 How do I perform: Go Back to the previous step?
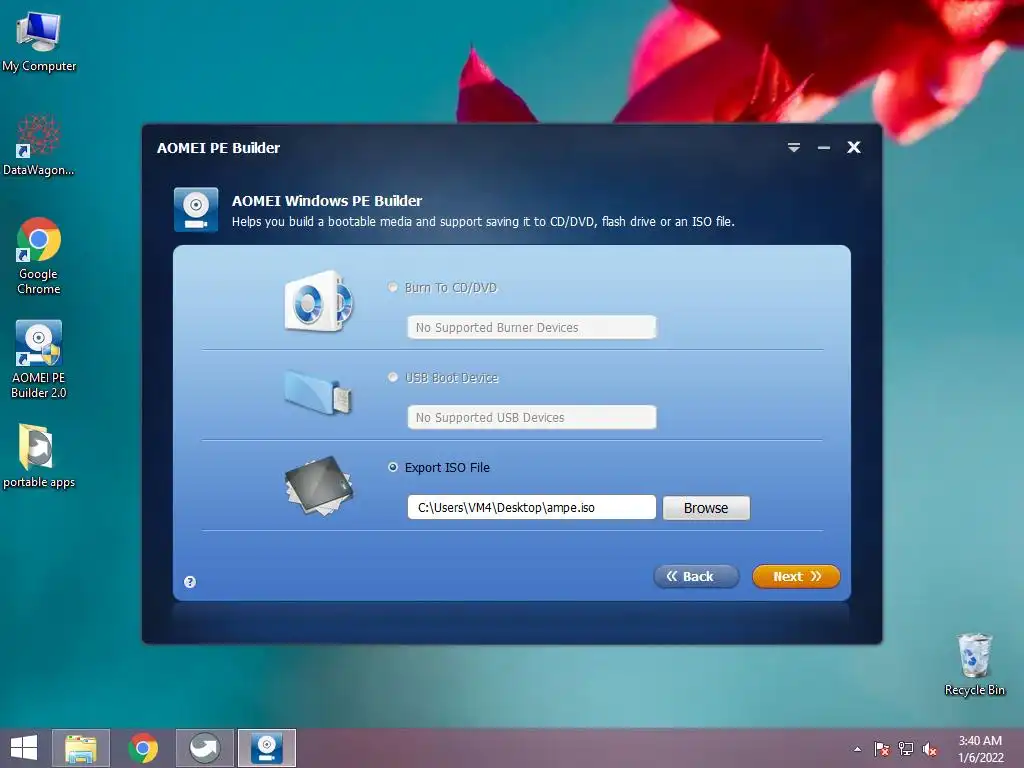696,577
